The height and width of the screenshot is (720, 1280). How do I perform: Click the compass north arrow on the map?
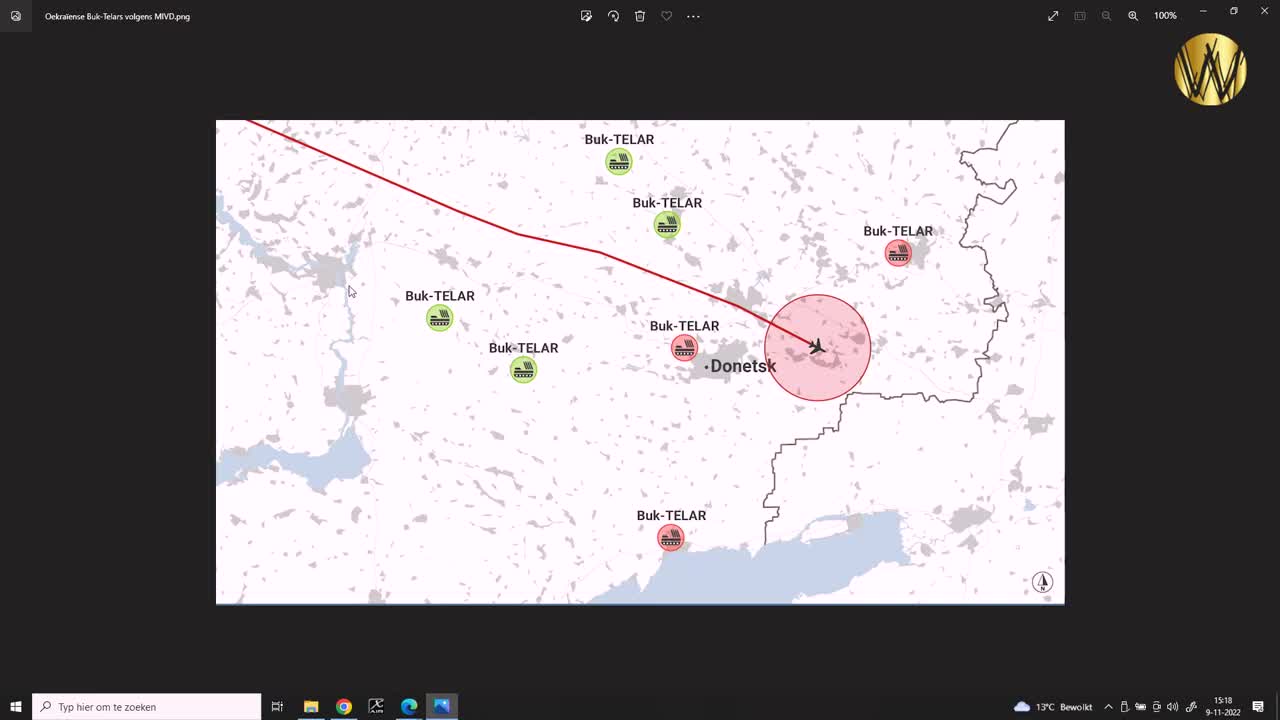click(x=1042, y=582)
